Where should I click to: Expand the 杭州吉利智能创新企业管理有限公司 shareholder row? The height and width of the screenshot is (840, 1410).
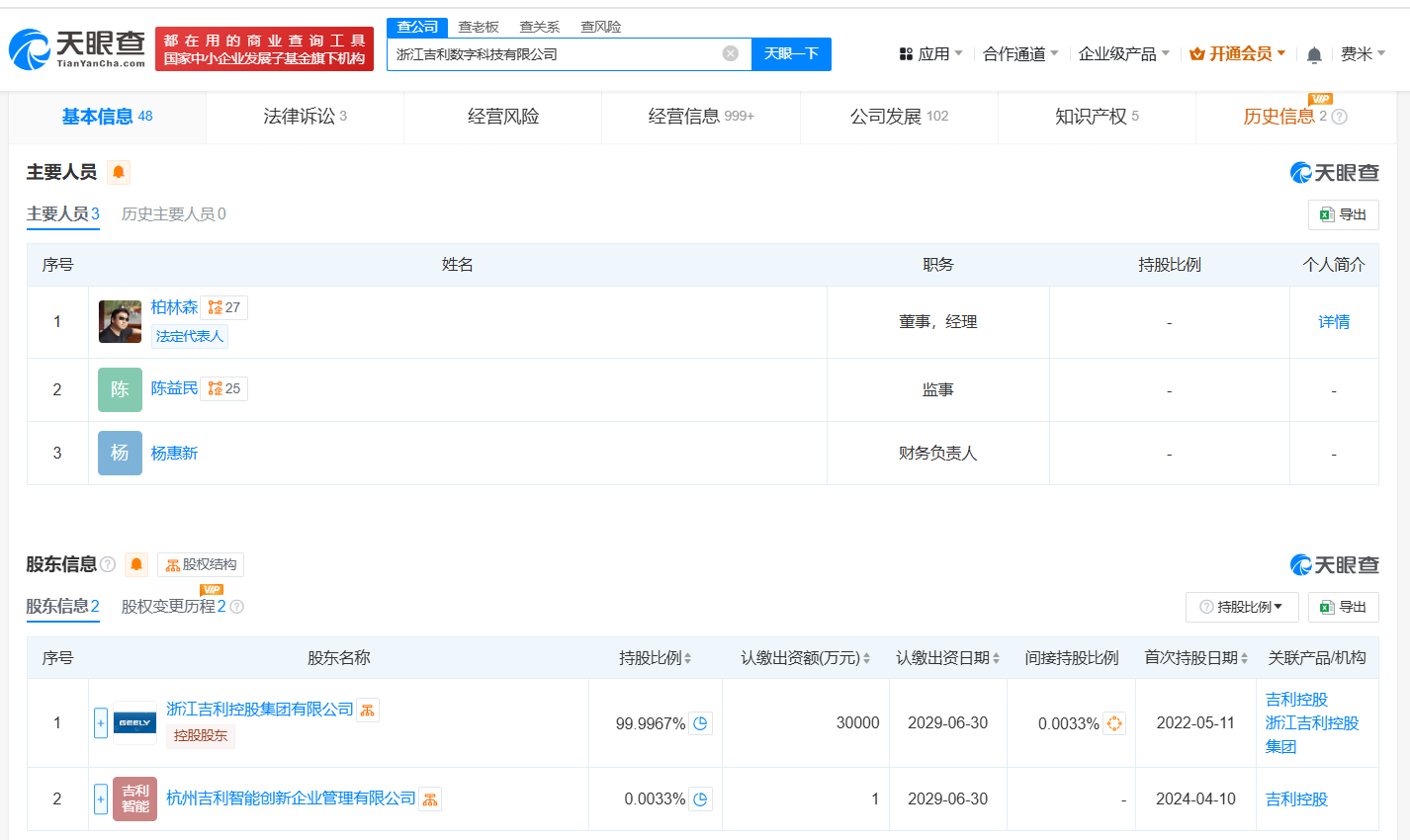point(101,798)
